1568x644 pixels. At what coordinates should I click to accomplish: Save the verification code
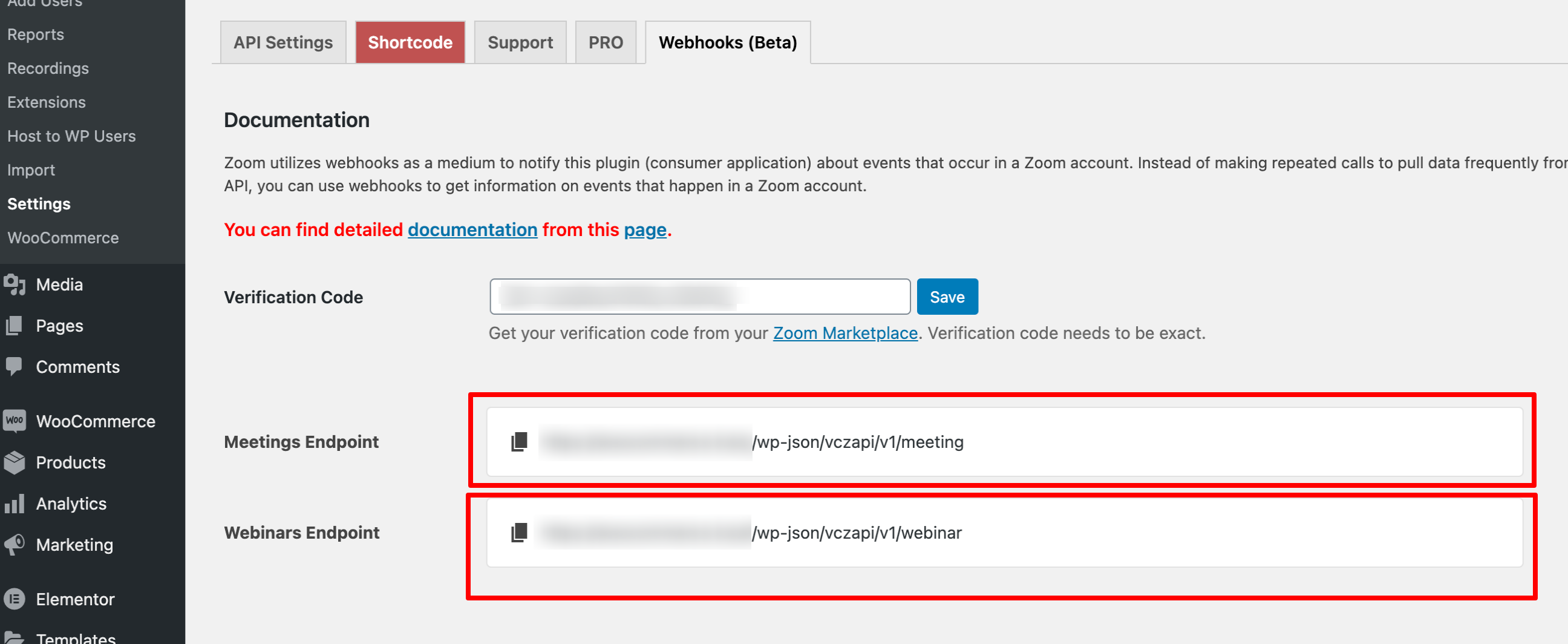pos(947,297)
